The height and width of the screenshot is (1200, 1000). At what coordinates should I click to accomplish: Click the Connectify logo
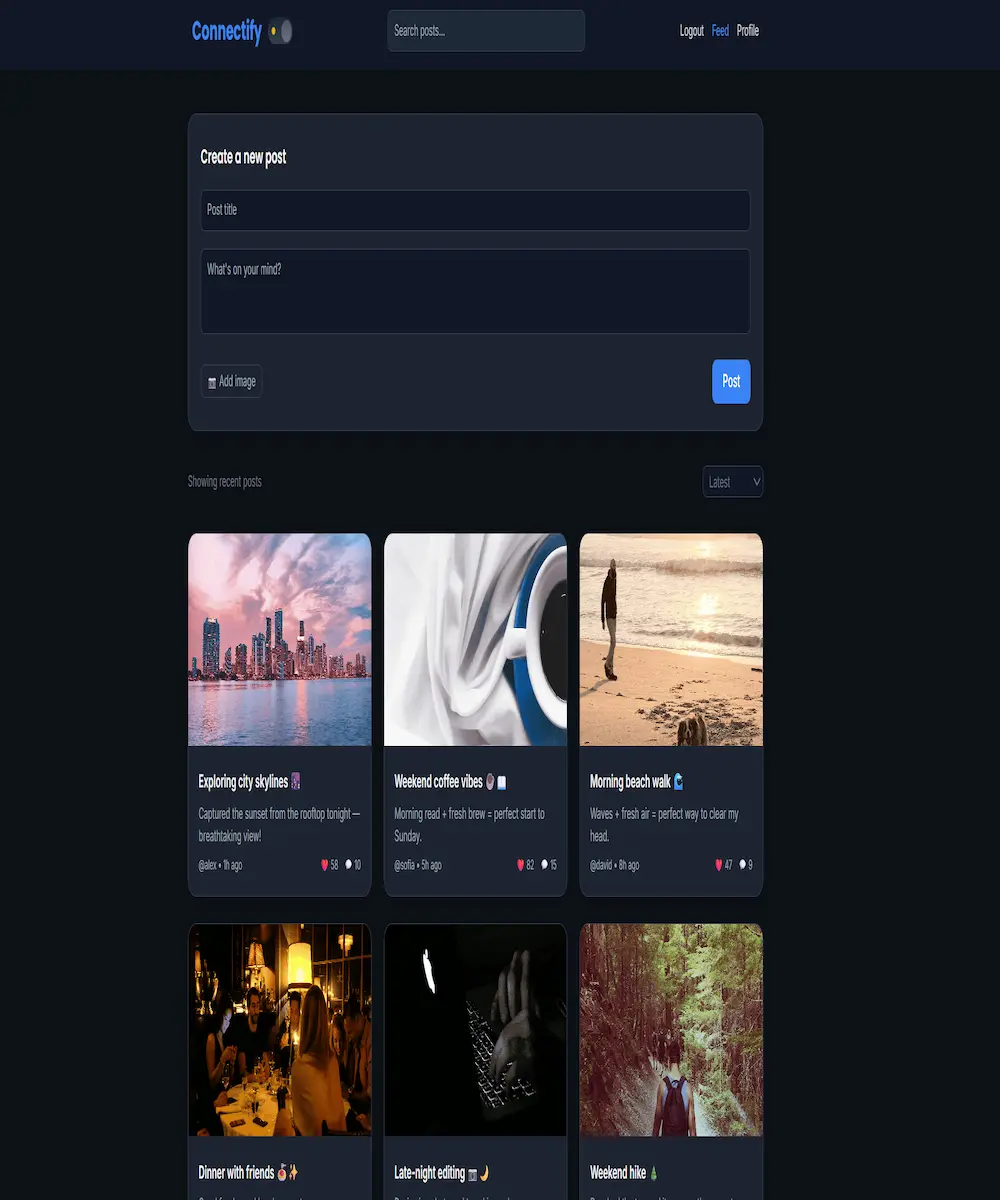pyautogui.click(x=226, y=32)
